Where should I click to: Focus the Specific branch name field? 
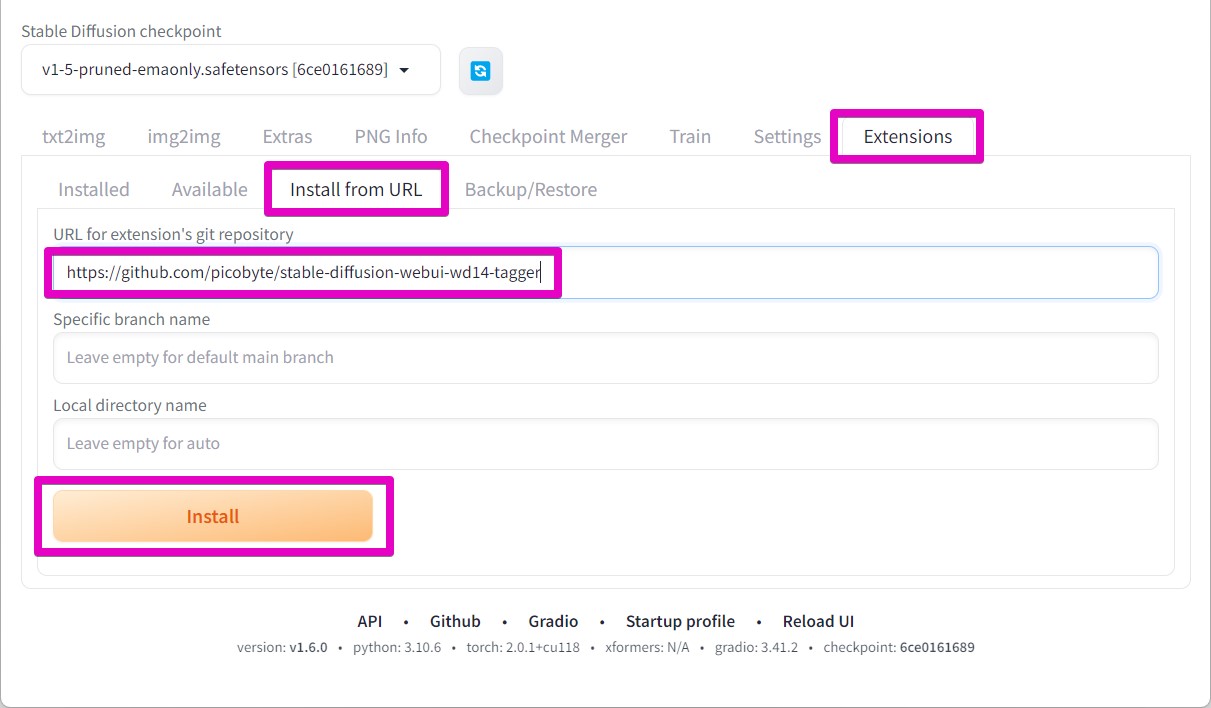pos(605,358)
